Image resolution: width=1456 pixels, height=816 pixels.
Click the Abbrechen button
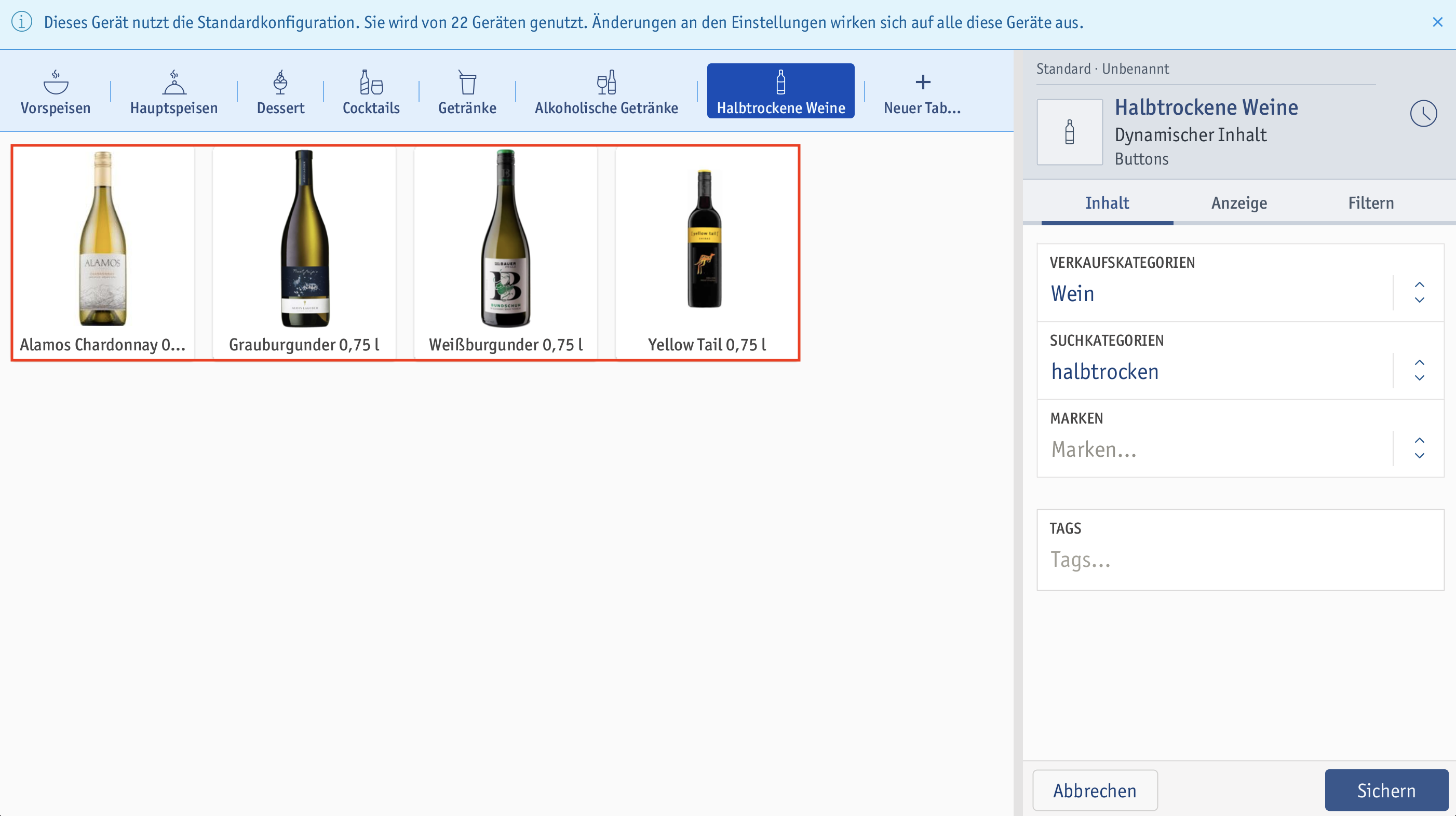point(1095,790)
